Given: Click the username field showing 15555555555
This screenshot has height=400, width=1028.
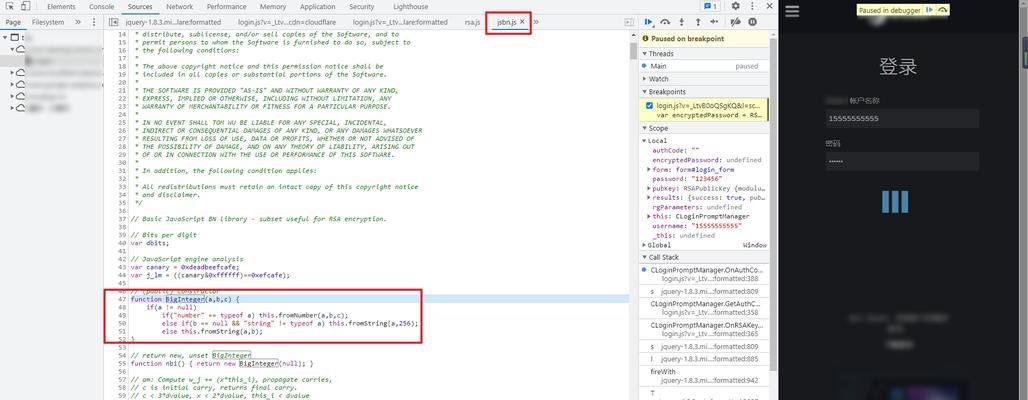Looking at the screenshot, I should 902,119.
